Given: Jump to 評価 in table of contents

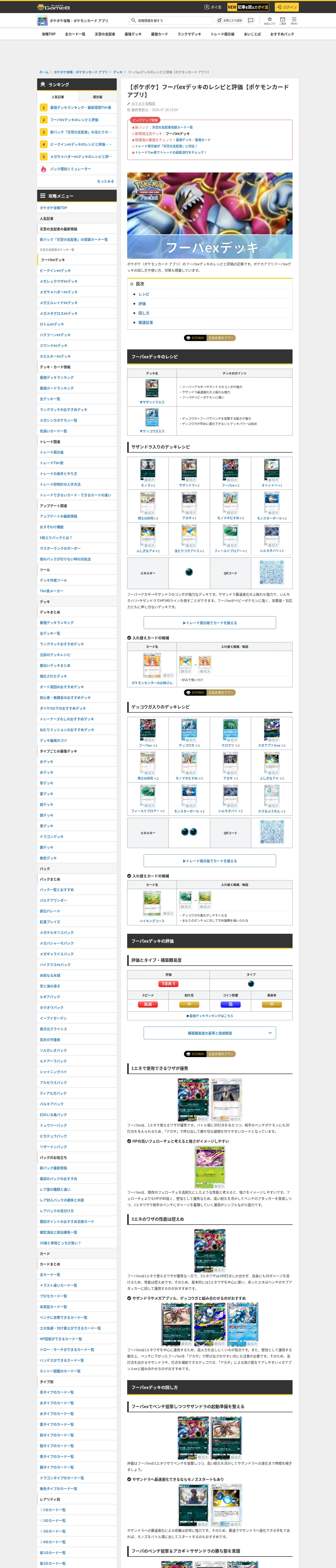Looking at the screenshot, I should click(142, 304).
